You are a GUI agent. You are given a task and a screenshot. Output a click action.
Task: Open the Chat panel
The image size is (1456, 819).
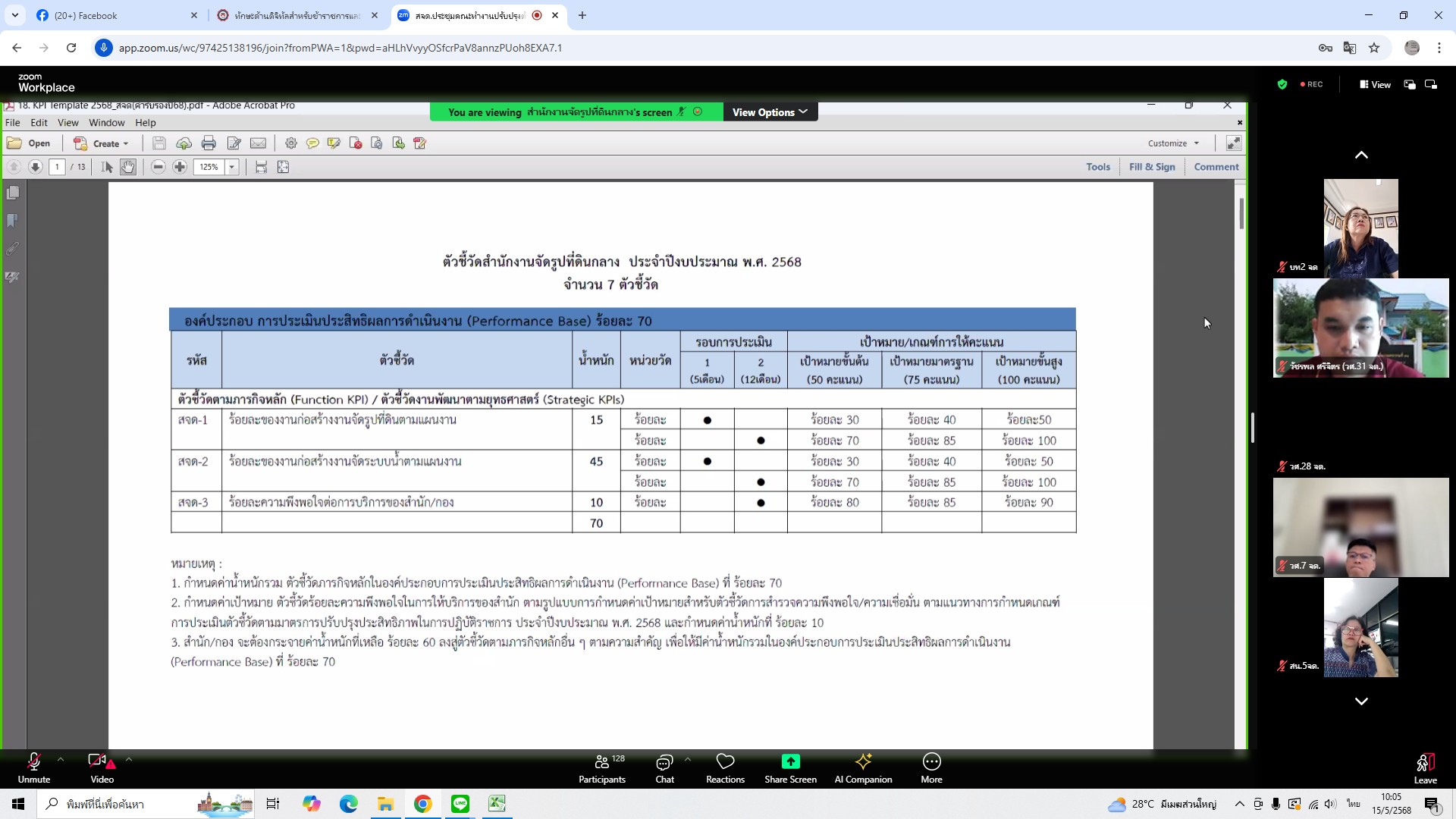click(x=664, y=768)
